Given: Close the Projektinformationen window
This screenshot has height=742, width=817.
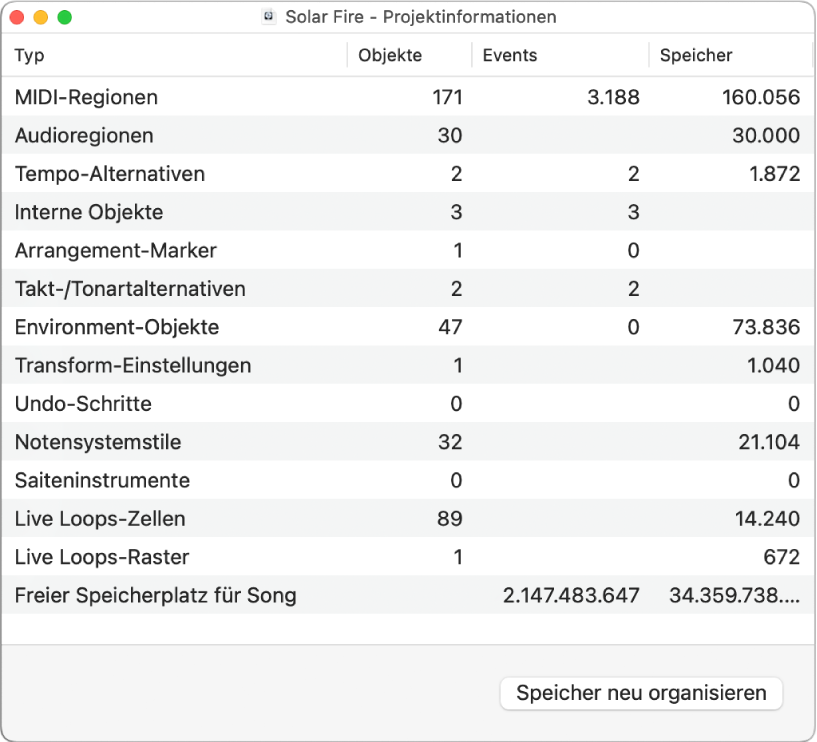Looking at the screenshot, I should click(17, 18).
